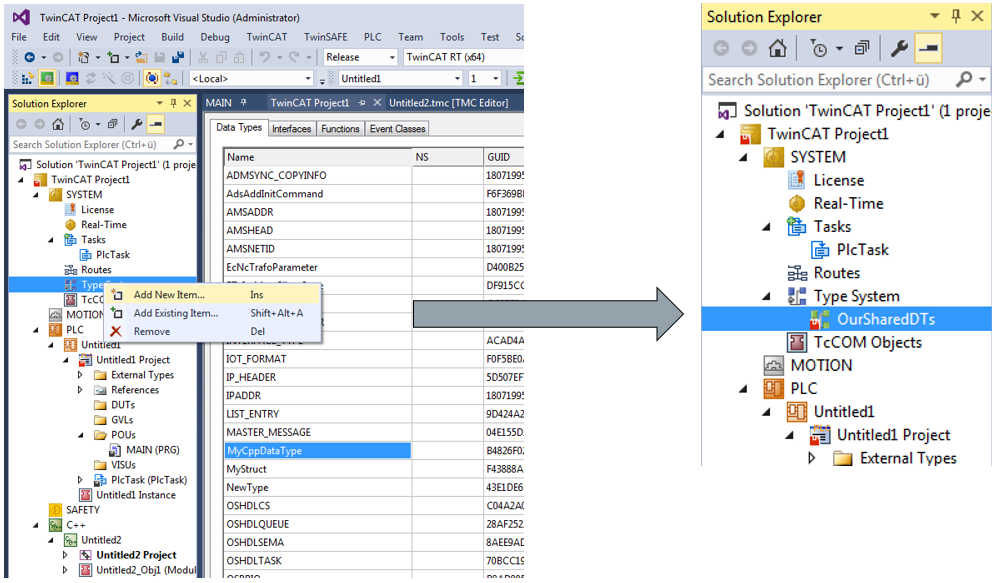Switch to the Event Classes tab
This screenshot has width=998, height=583.
[x=397, y=129]
